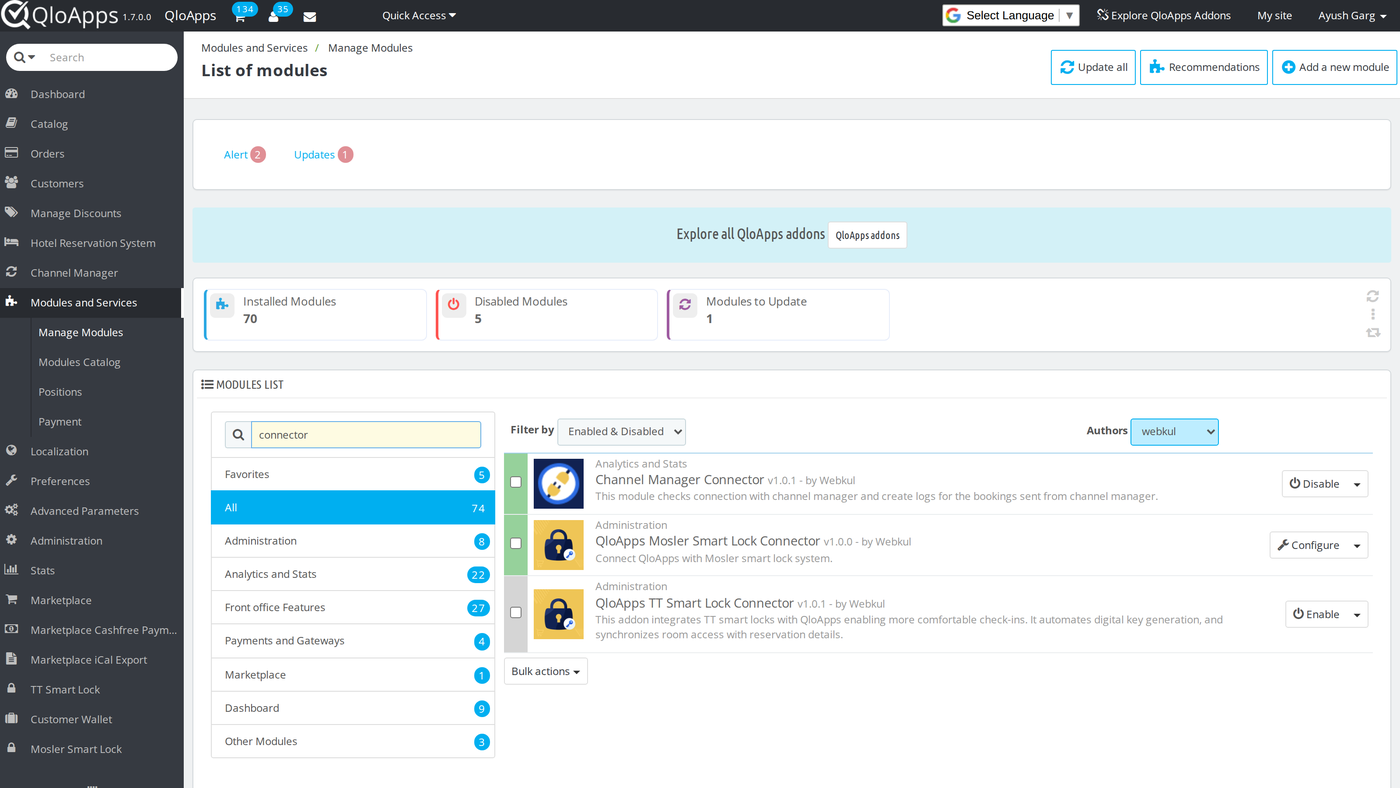Open the Bulk actions dropdown

pyautogui.click(x=546, y=671)
